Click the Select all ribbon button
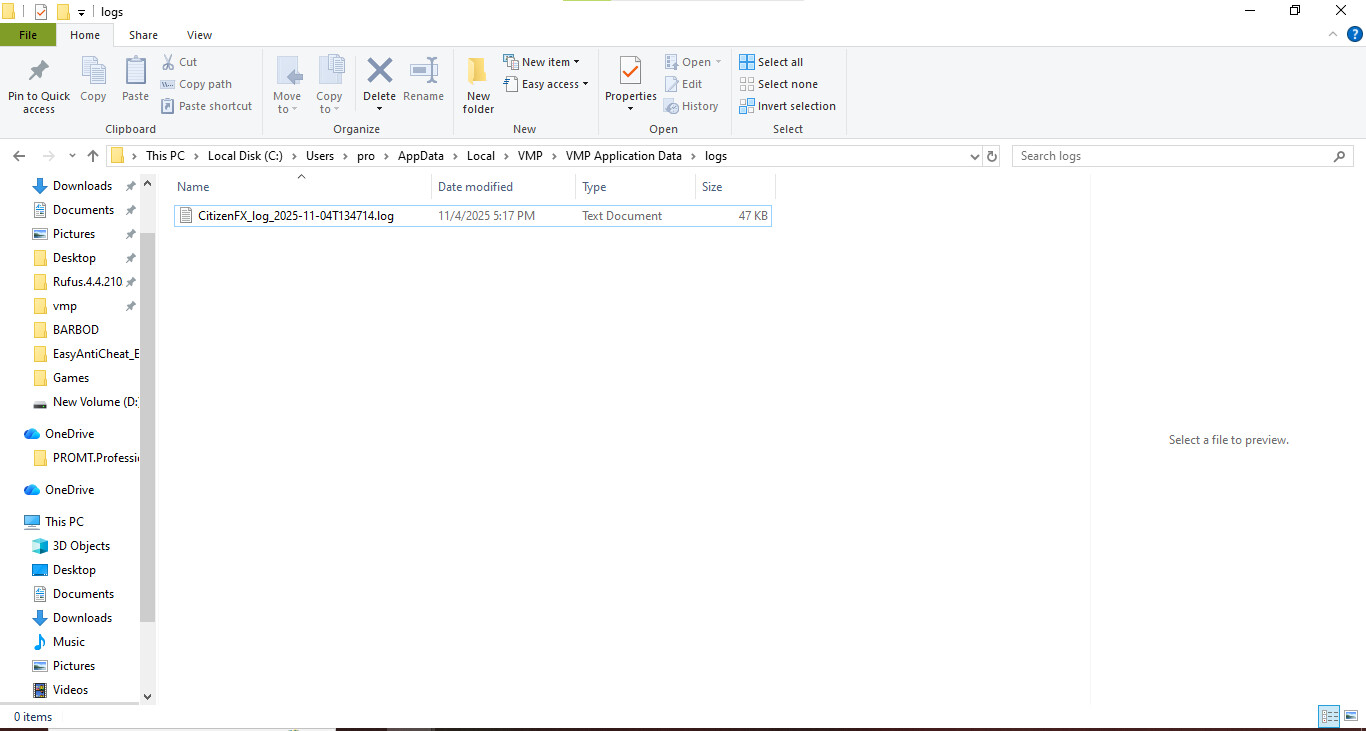Viewport: 1366px width, 731px height. (771, 62)
